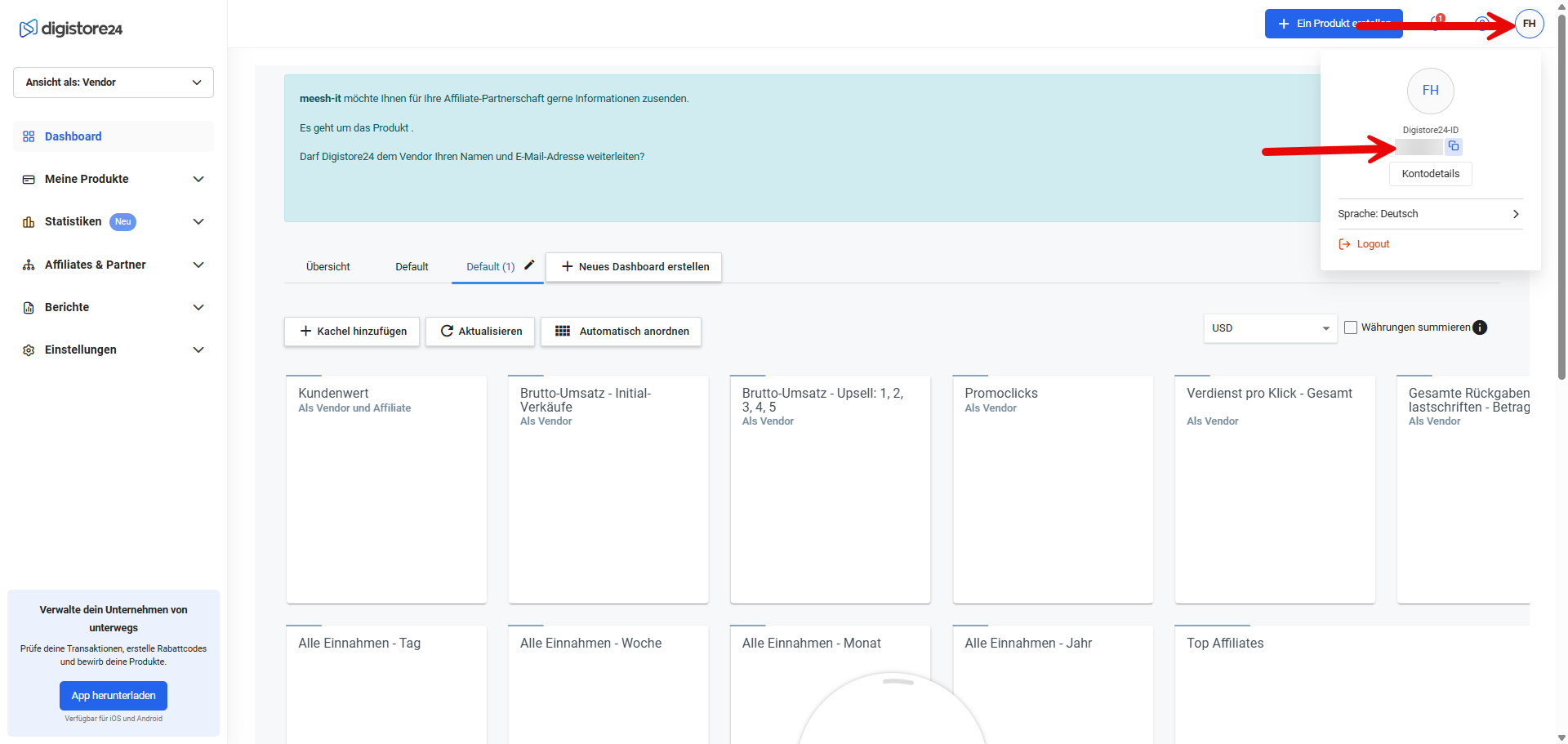This screenshot has width=1568, height=744.
Task: Open the Sprache: Deutsch language submenu
Action: point(1430,214)
